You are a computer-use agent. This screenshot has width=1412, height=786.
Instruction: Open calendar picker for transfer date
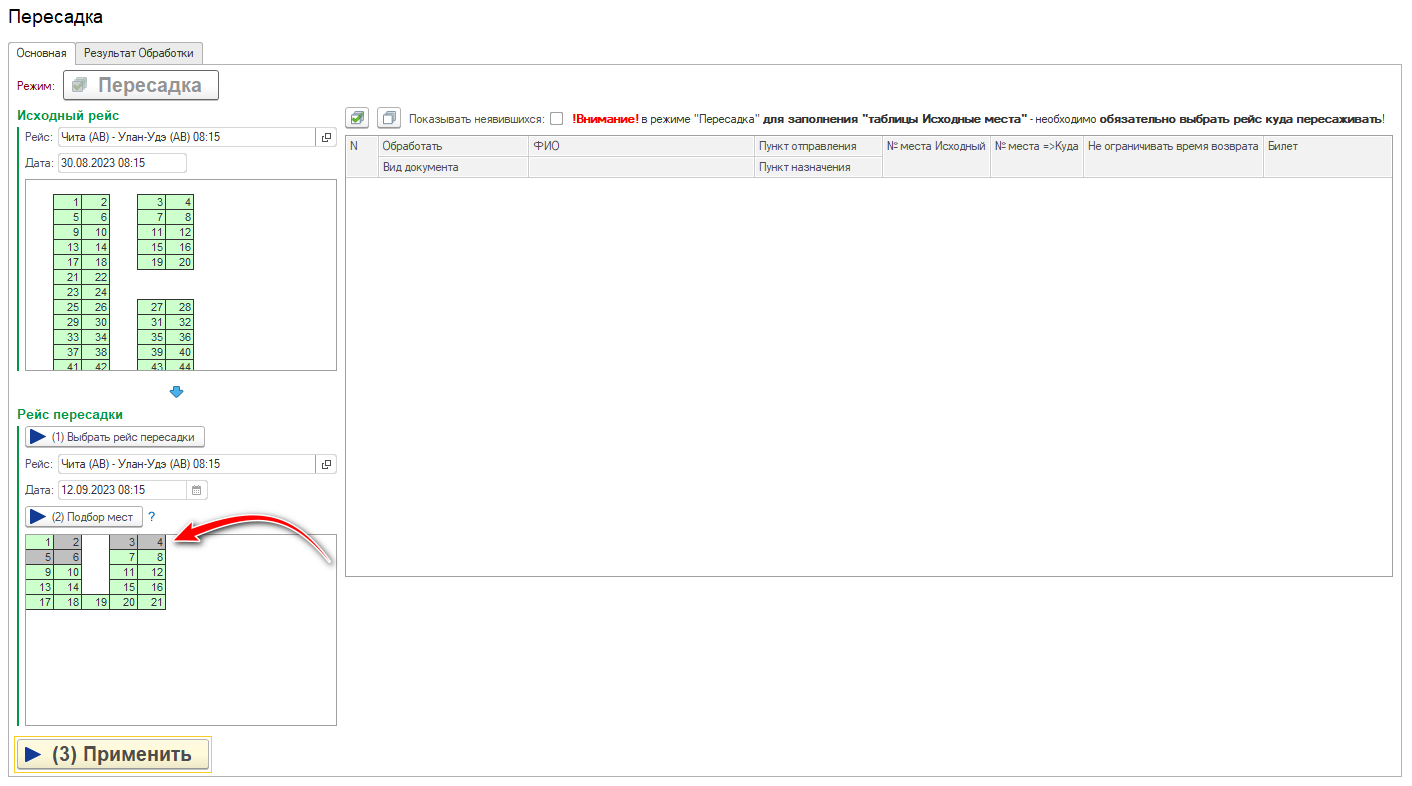coord(197,490)
